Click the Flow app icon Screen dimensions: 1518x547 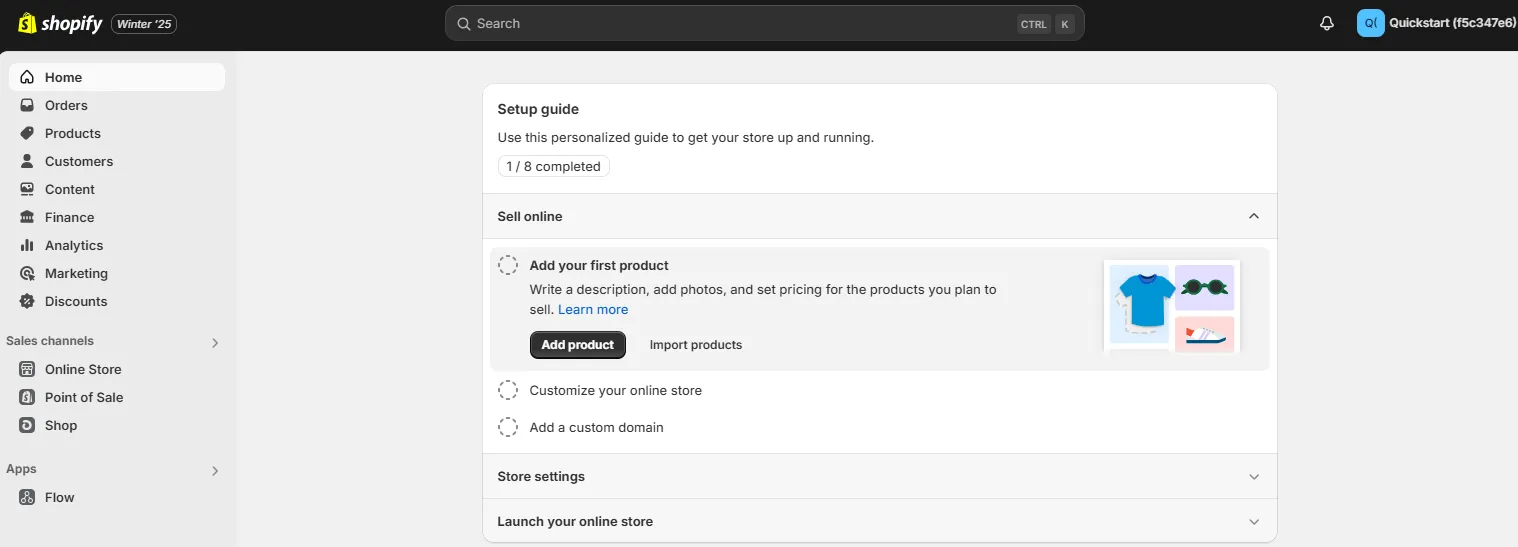point(27,497)
